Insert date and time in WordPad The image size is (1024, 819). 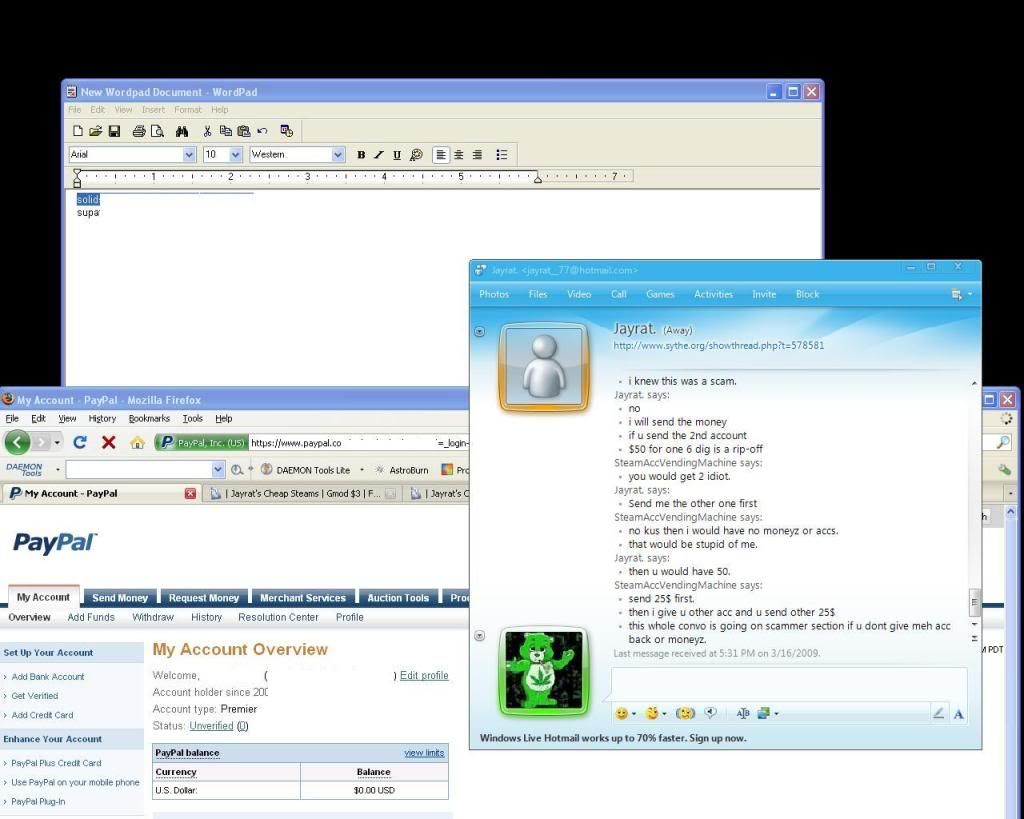(x=286, y=131)
